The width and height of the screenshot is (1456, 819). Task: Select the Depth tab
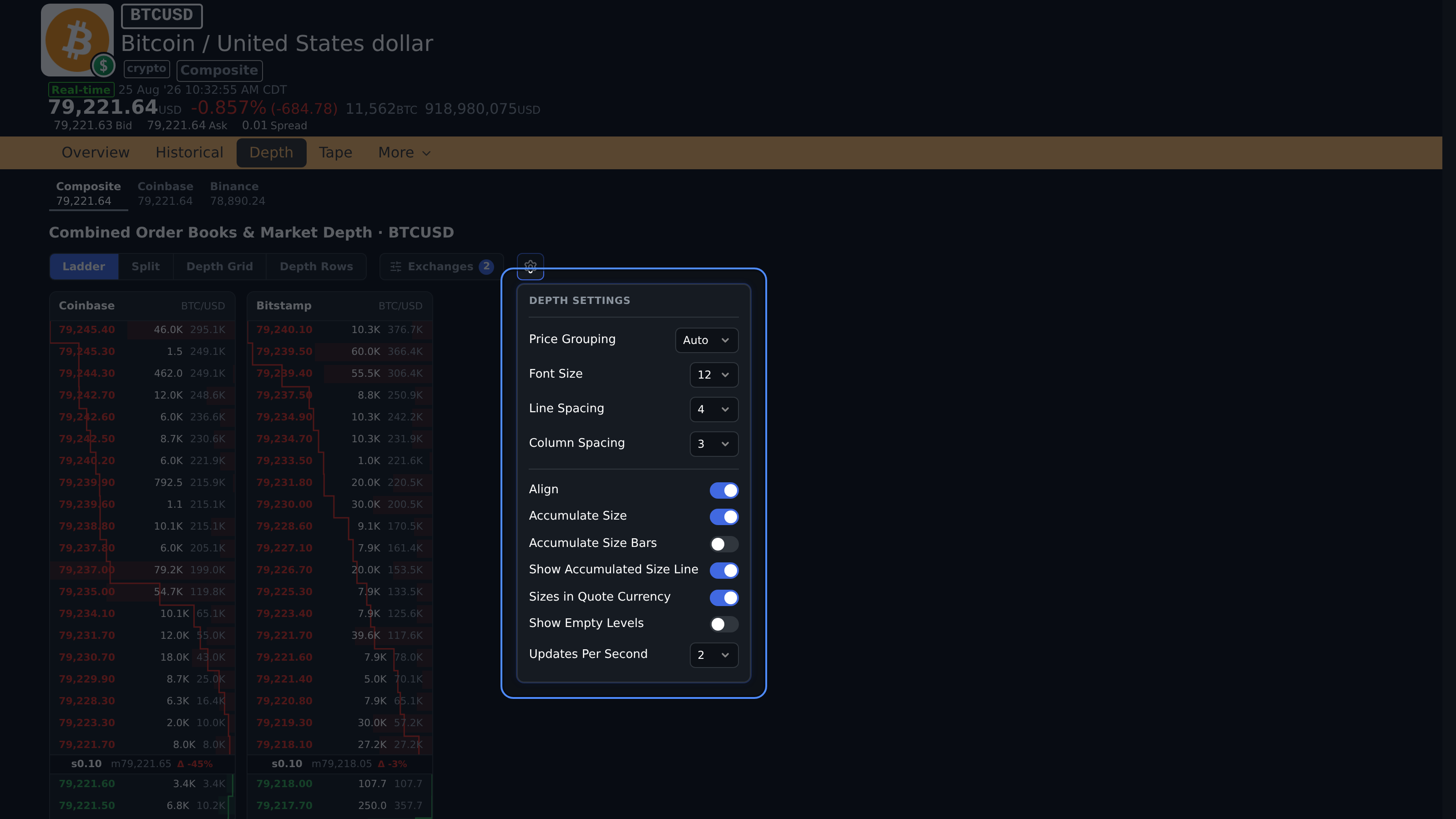(271, 152)
